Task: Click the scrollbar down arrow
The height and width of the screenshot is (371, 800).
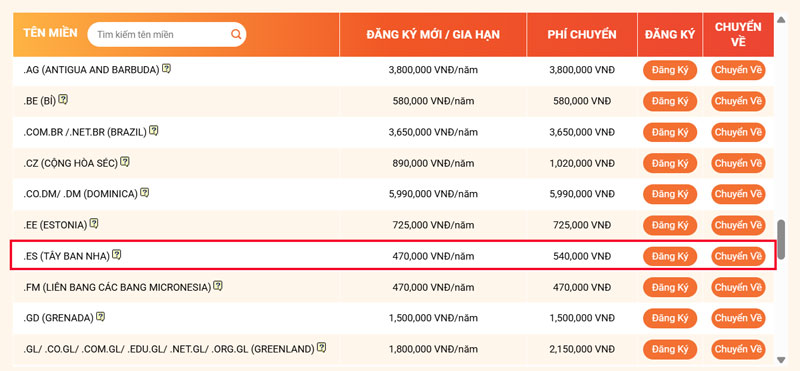Action: coord(781,360)
